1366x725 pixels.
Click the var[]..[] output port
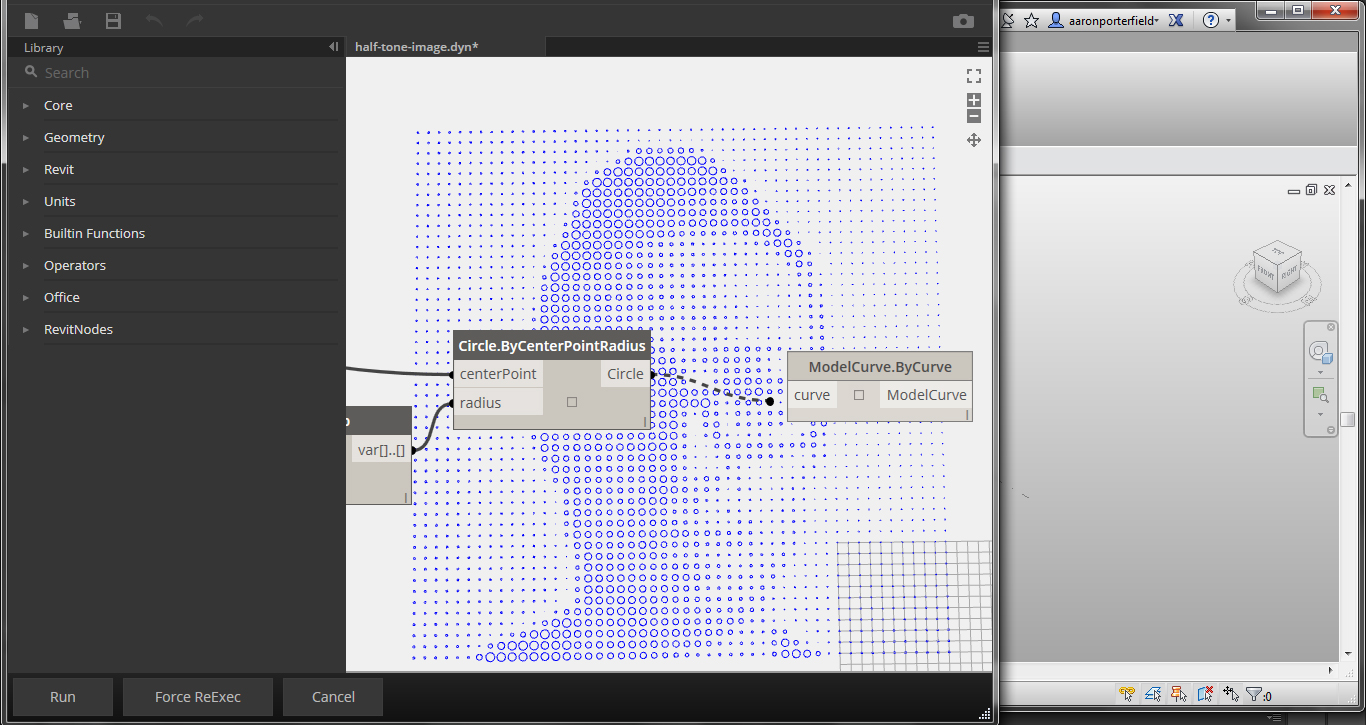click(381, 450)
